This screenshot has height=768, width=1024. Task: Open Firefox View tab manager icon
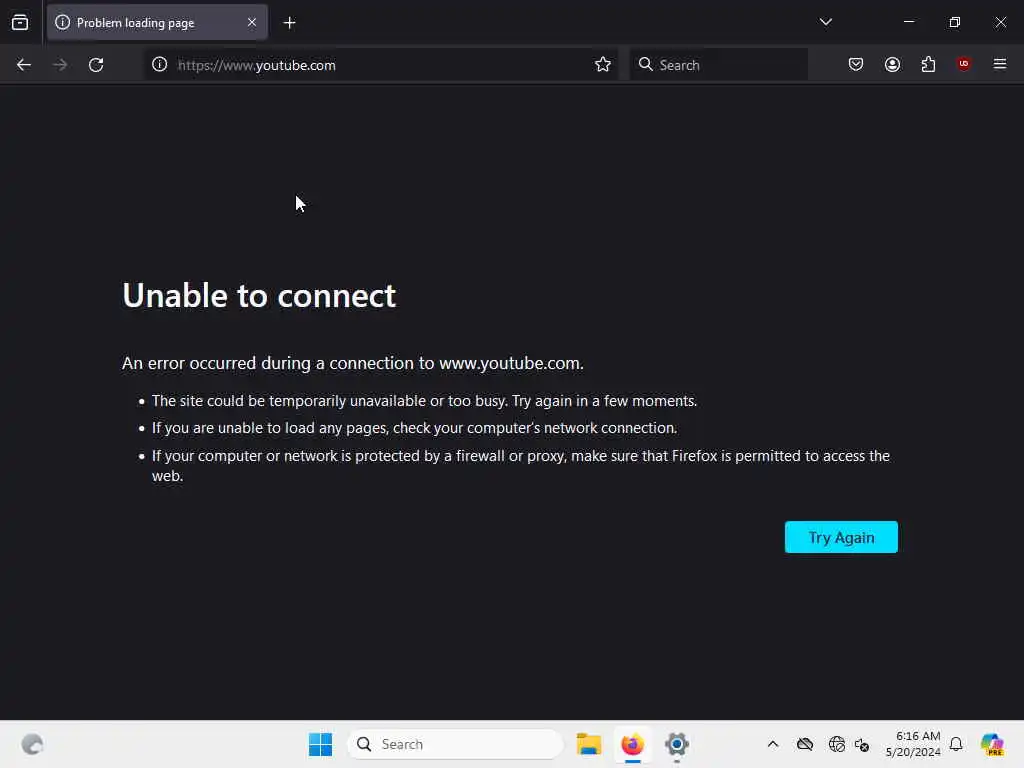pos(20,23)
